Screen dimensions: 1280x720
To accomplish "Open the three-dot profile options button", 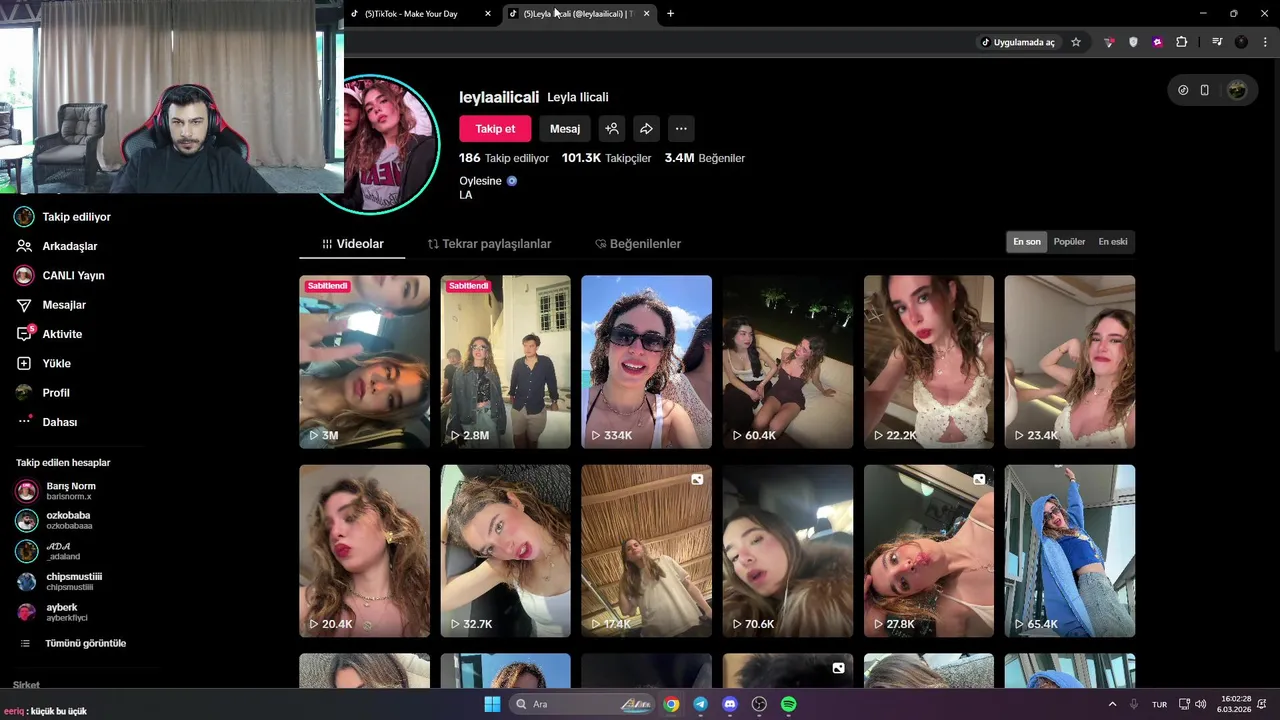I will coord(681,129).
